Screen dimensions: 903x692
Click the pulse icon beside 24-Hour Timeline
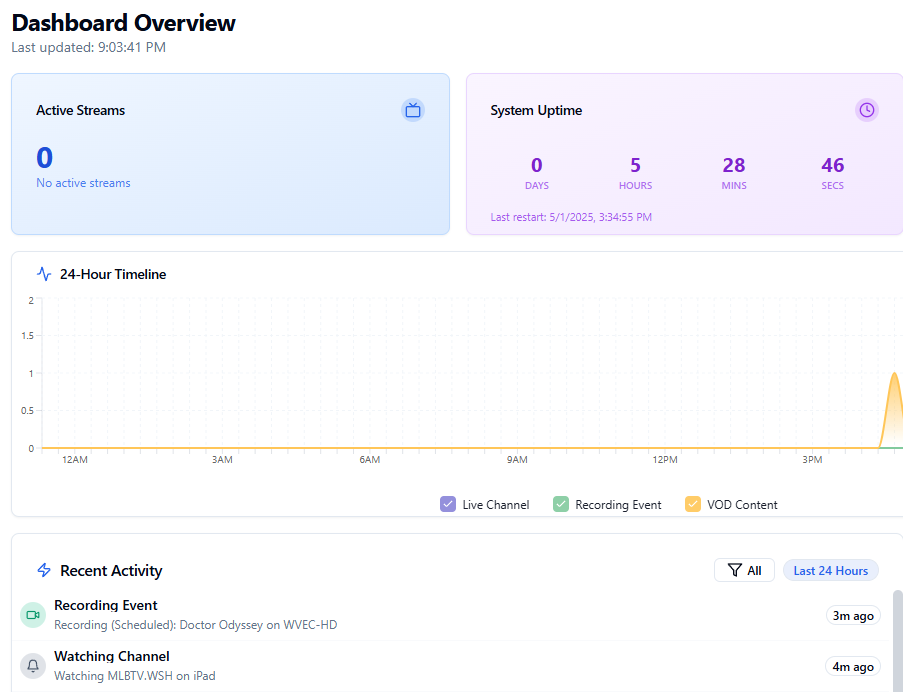[44, 274]
